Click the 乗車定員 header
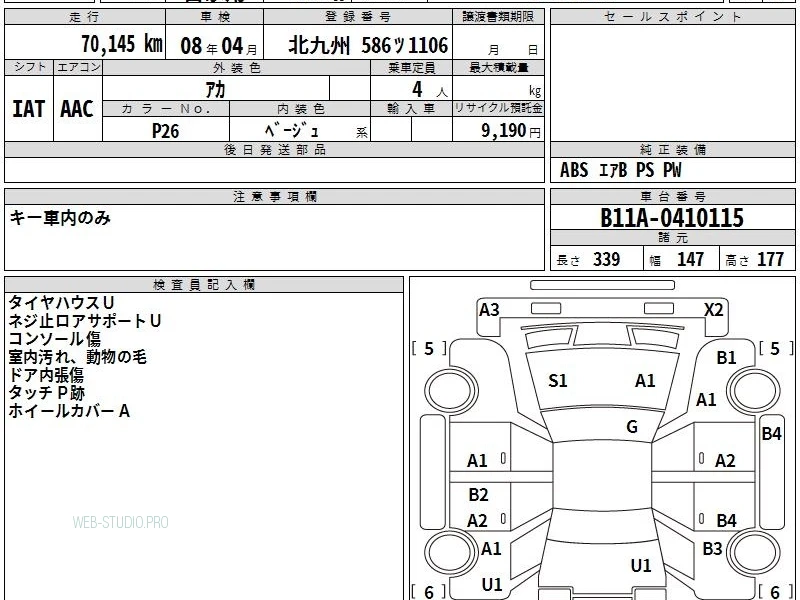 tap(411, 67)
